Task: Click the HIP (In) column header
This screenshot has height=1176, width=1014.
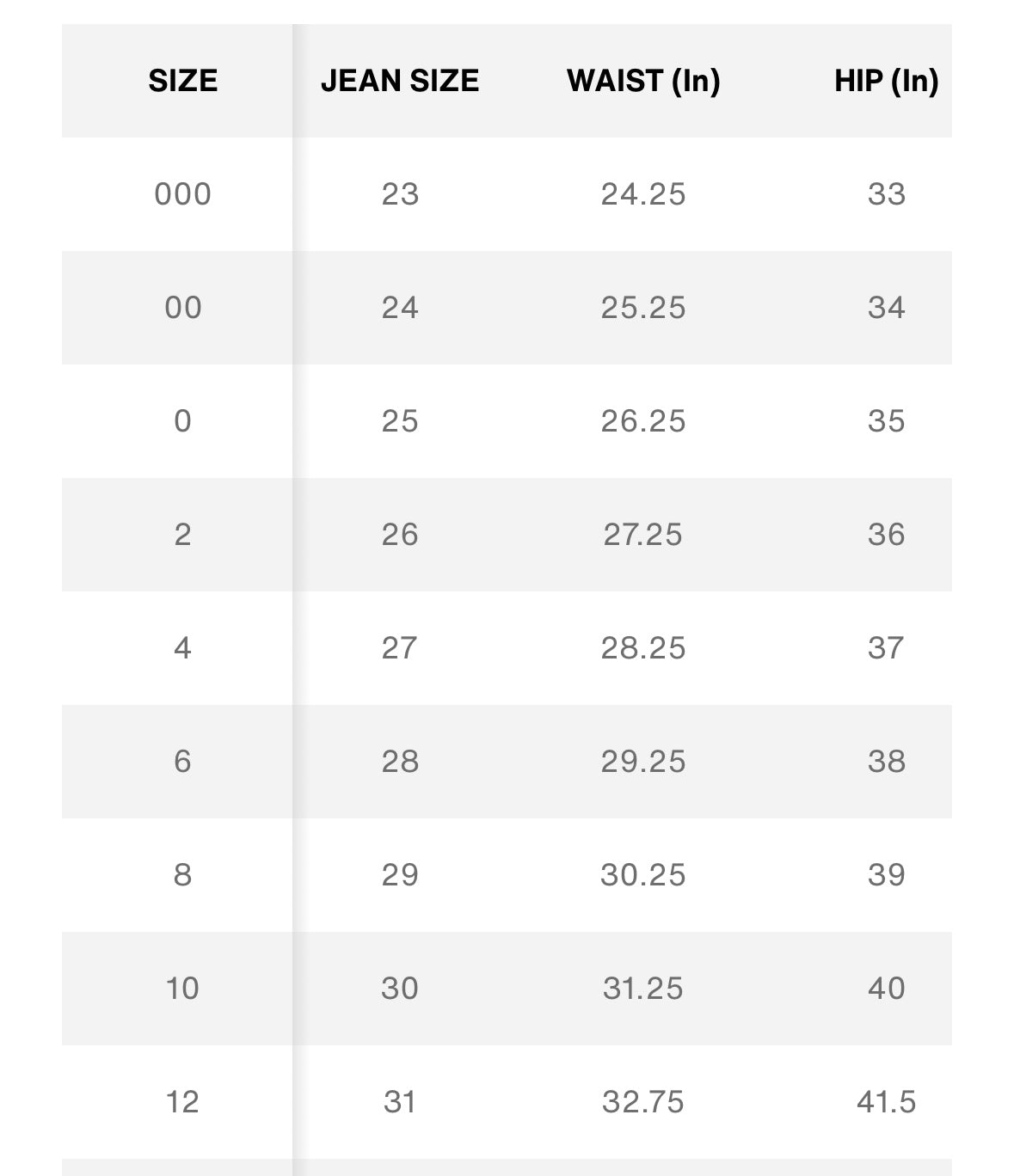Action: pyautogui.click(x=886, y=81)
